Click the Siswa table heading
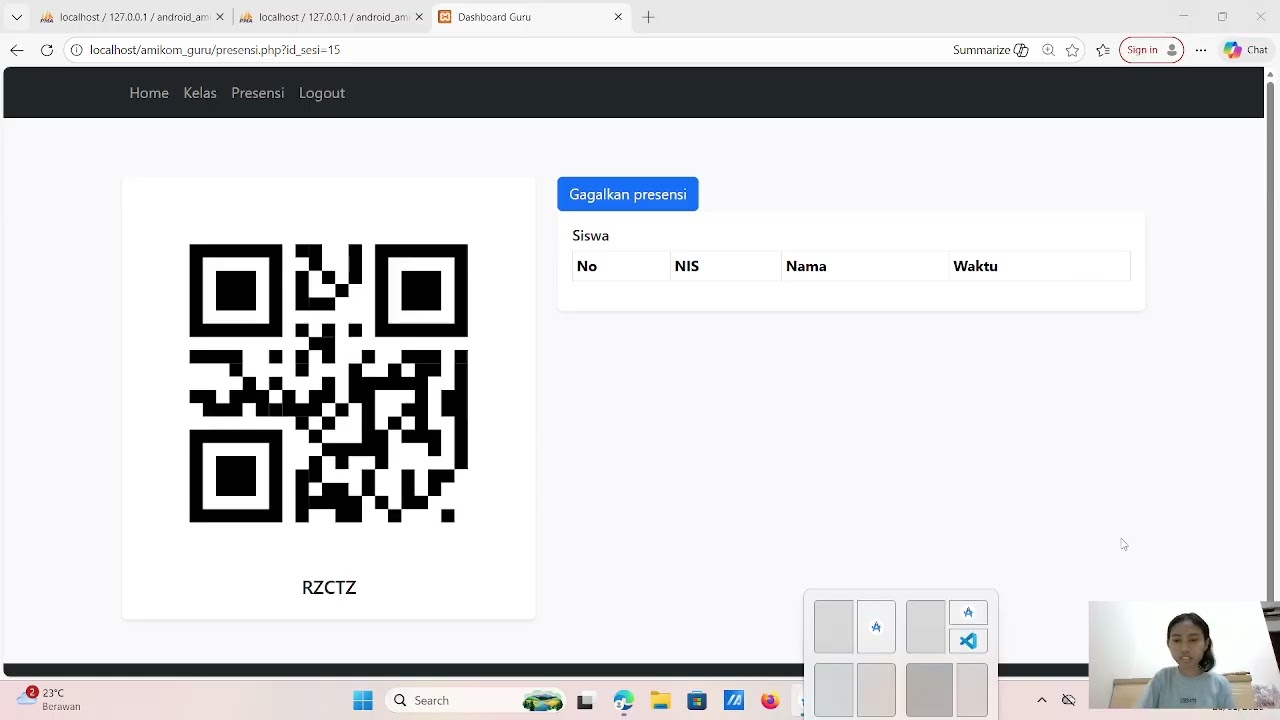The height and width of the screenshot is (720, 1280). [590, 236]
